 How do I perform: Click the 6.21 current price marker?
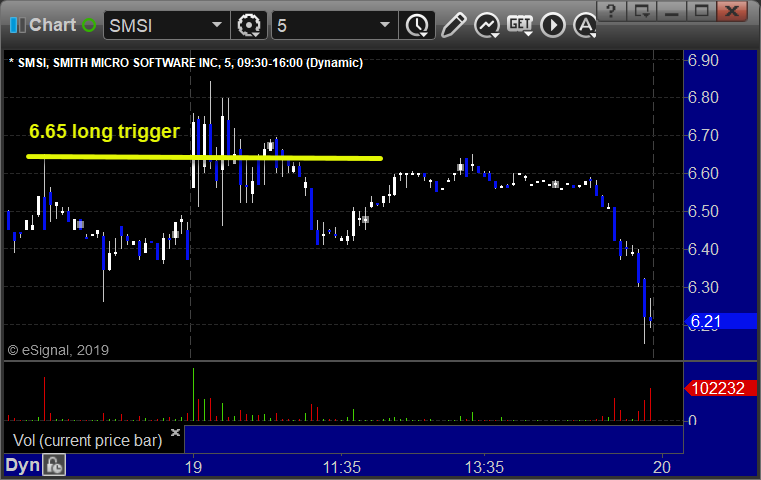point(721,321)
